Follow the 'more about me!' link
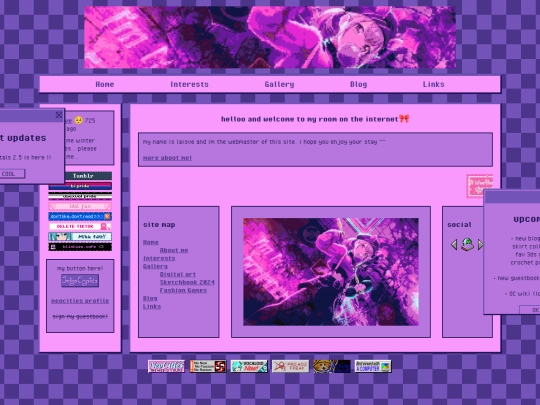Screen dimensions: 540x405 pos(167,158)
